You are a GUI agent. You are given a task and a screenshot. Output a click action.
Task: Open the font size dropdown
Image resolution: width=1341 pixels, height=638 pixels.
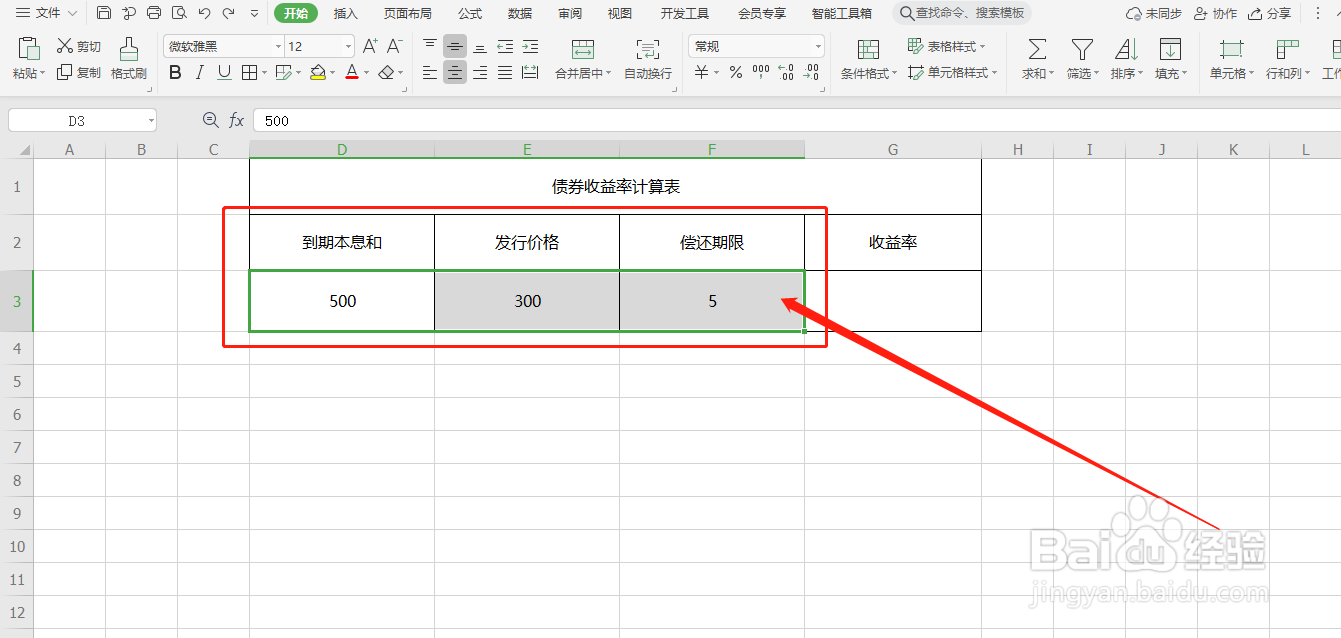coord(347,45)
